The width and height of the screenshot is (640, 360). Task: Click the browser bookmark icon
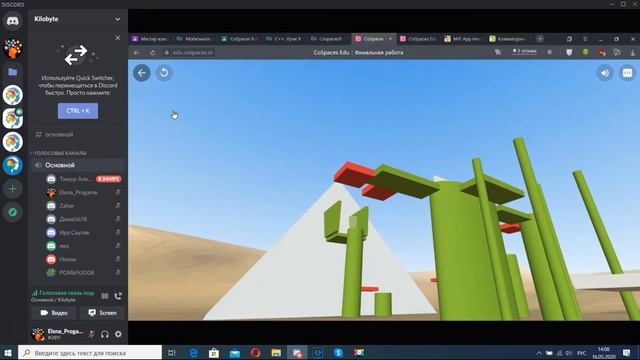point(550,53)
